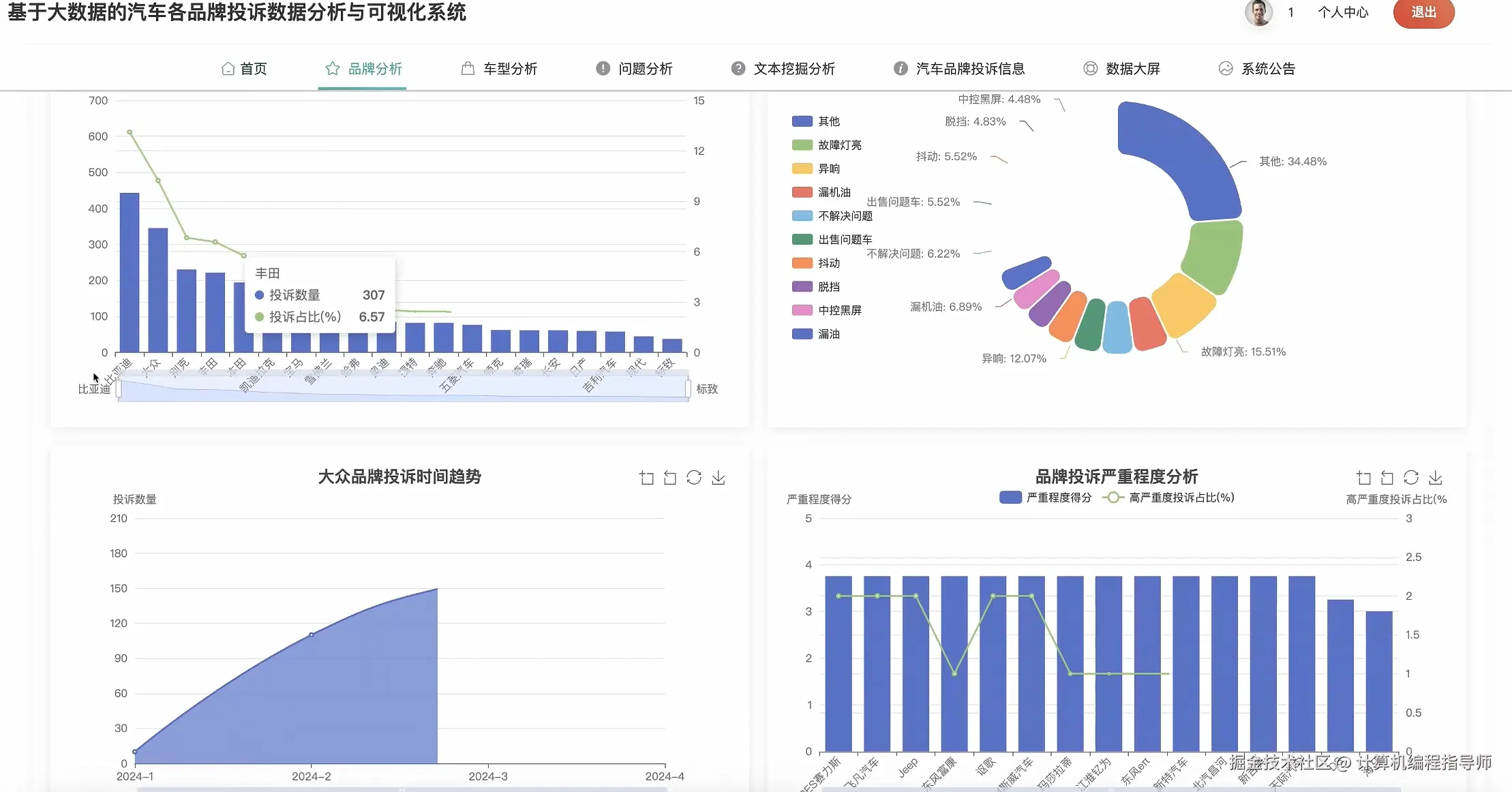Toggle the 不解决问题 legend item

(832, 216)
